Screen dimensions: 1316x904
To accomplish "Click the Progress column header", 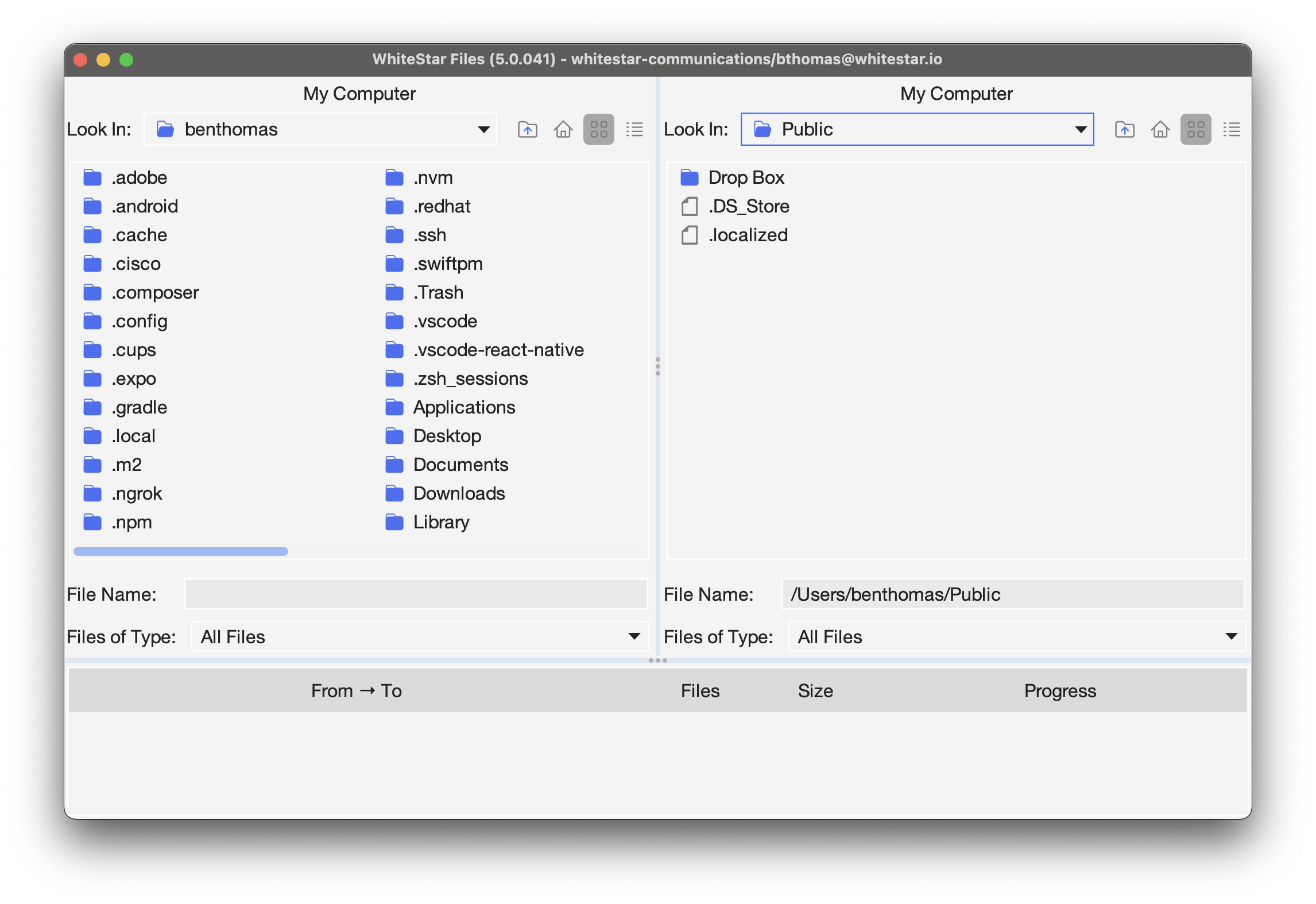I will click(x=1060, y=690).
